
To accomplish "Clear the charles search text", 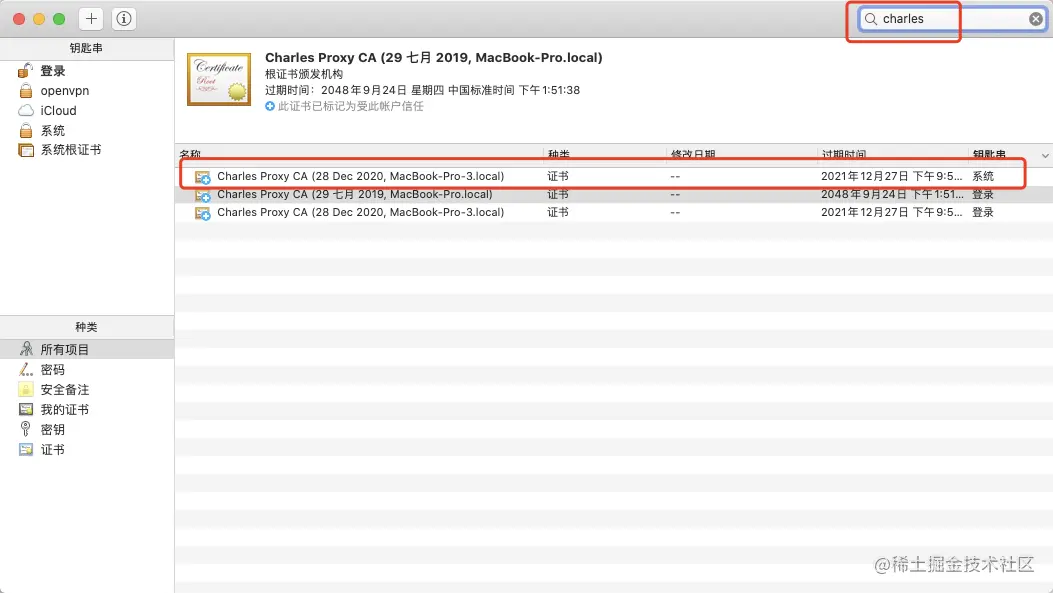I will 1036,19.
